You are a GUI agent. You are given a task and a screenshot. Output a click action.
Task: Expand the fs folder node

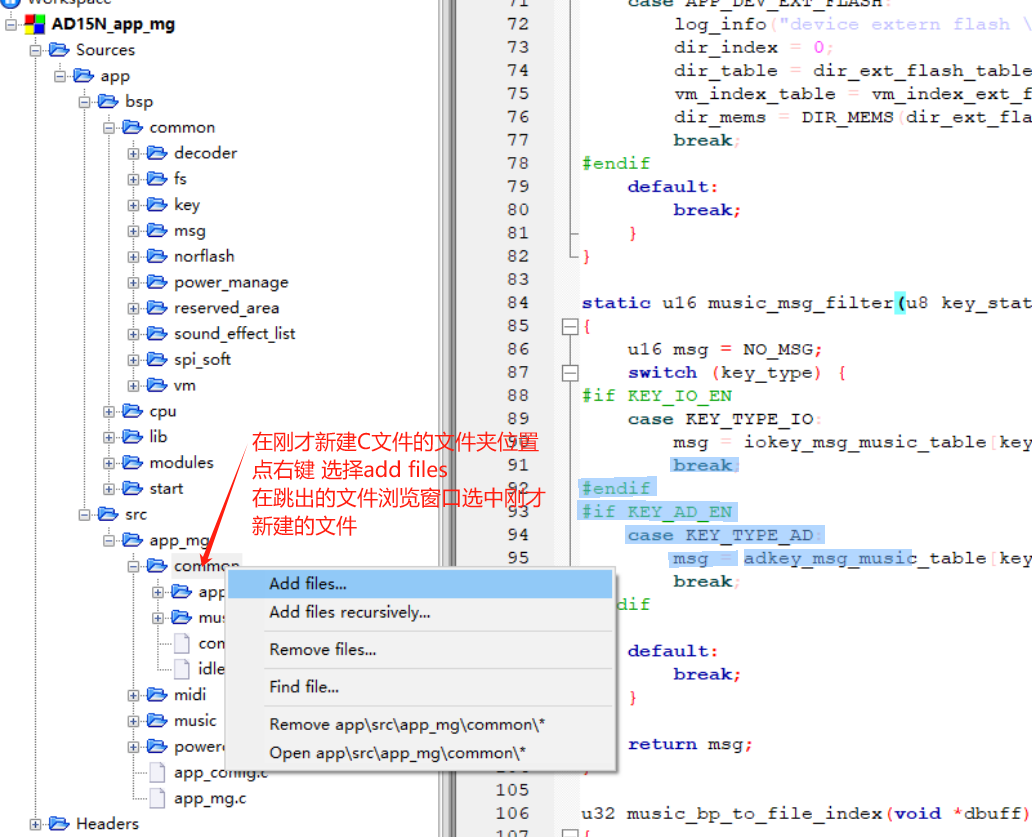[x=134, y=179]
